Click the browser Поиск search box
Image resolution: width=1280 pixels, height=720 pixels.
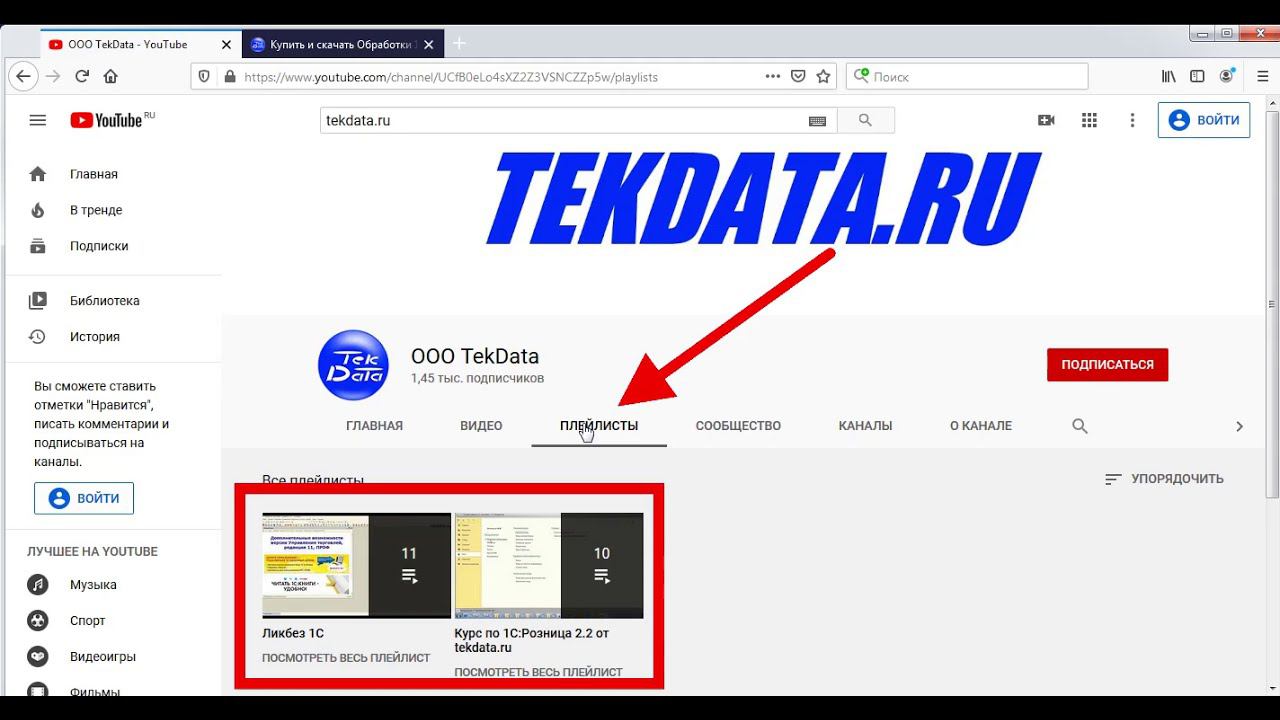967,76
